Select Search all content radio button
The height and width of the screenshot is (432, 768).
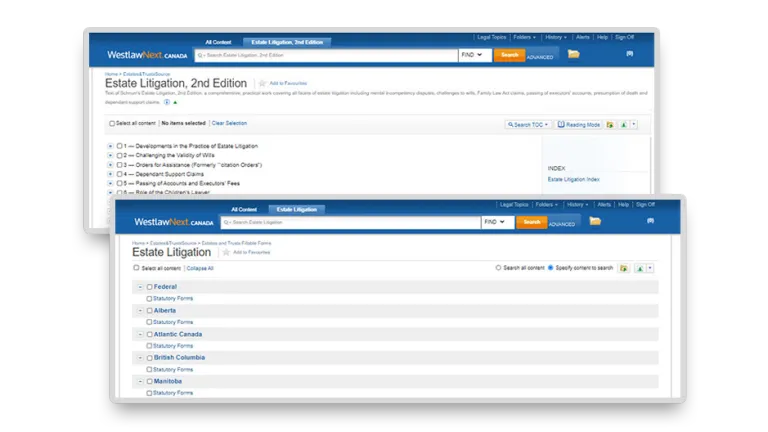(x=498, y=268)
